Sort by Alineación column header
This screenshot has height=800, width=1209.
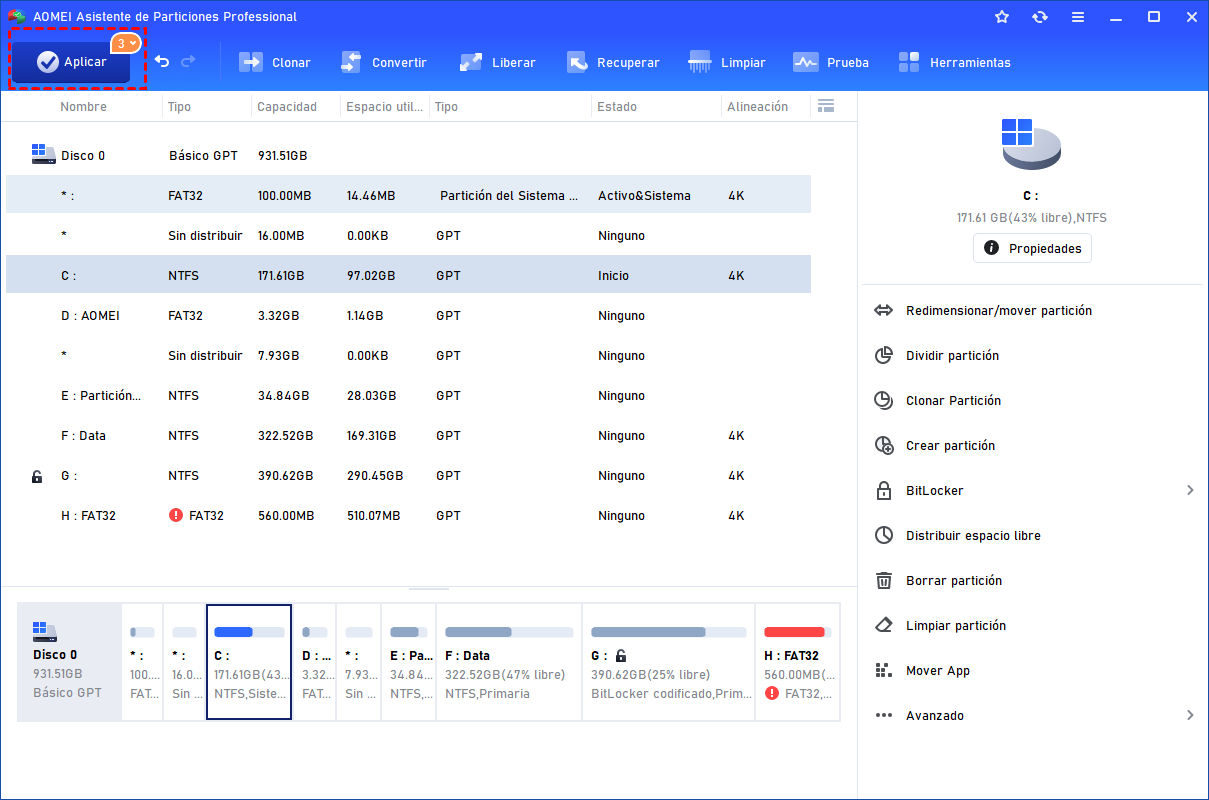(757, 107)
